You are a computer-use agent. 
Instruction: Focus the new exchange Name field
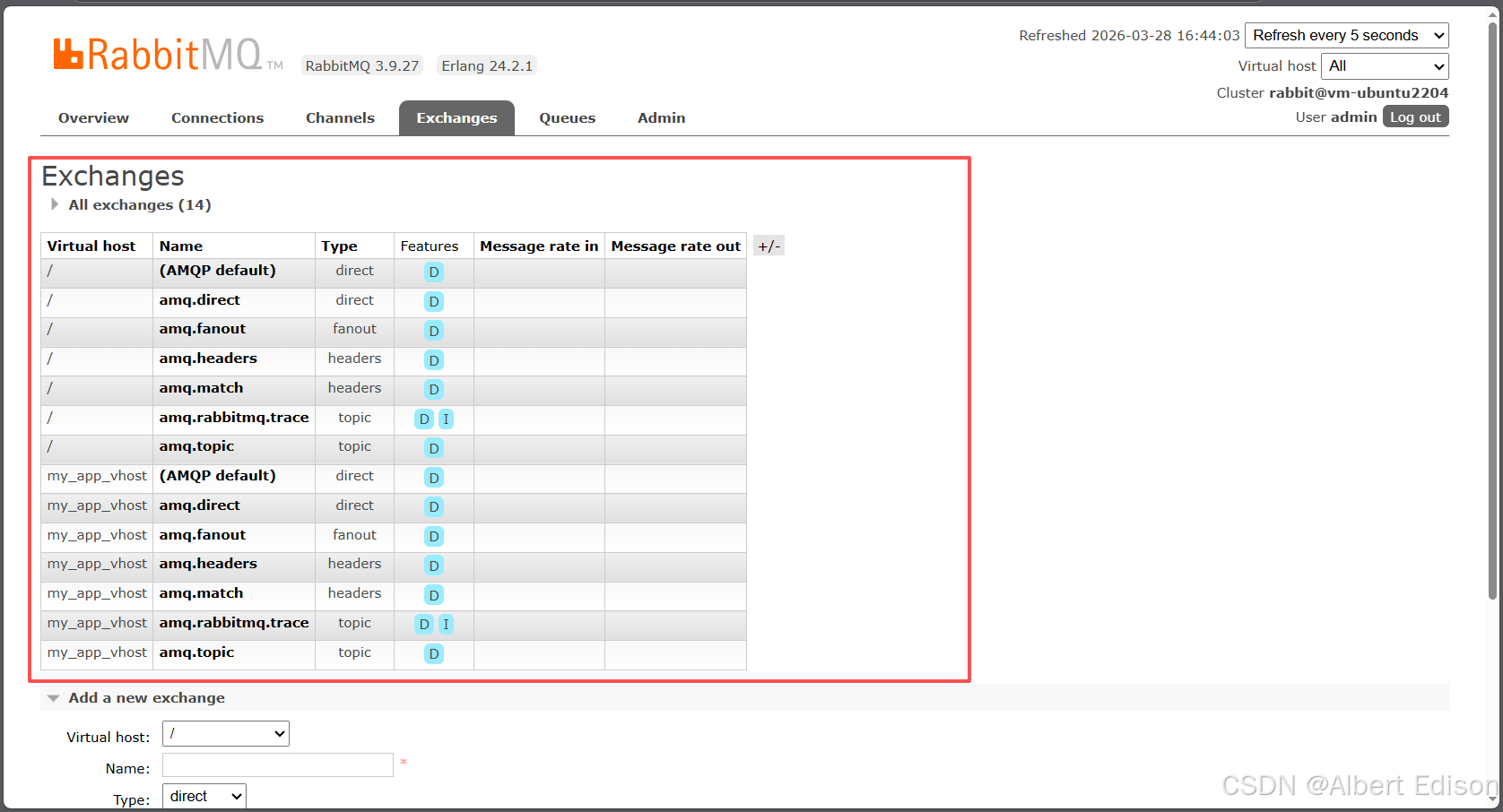(278, 764)
